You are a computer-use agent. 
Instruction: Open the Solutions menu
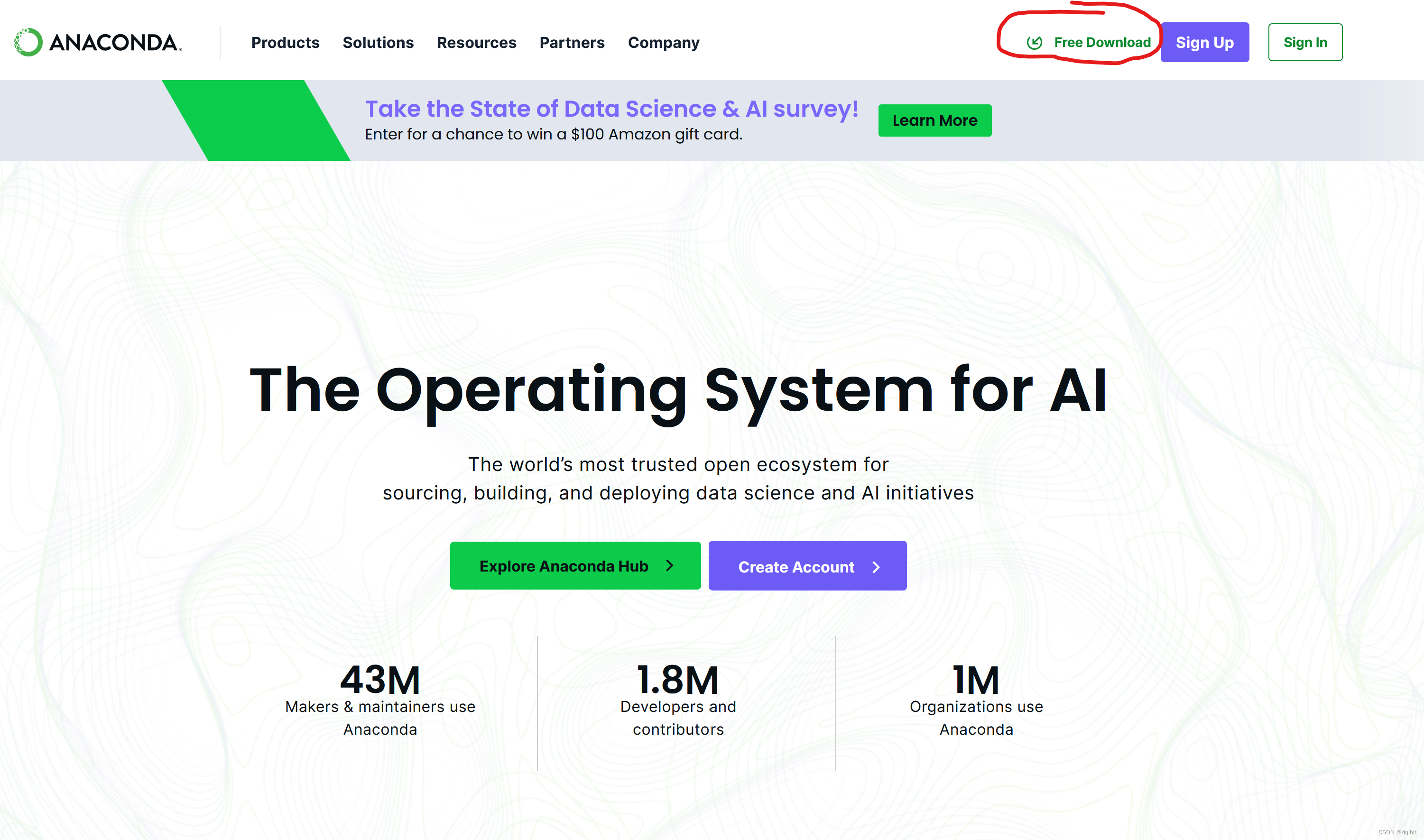click(x=378, y=43)
